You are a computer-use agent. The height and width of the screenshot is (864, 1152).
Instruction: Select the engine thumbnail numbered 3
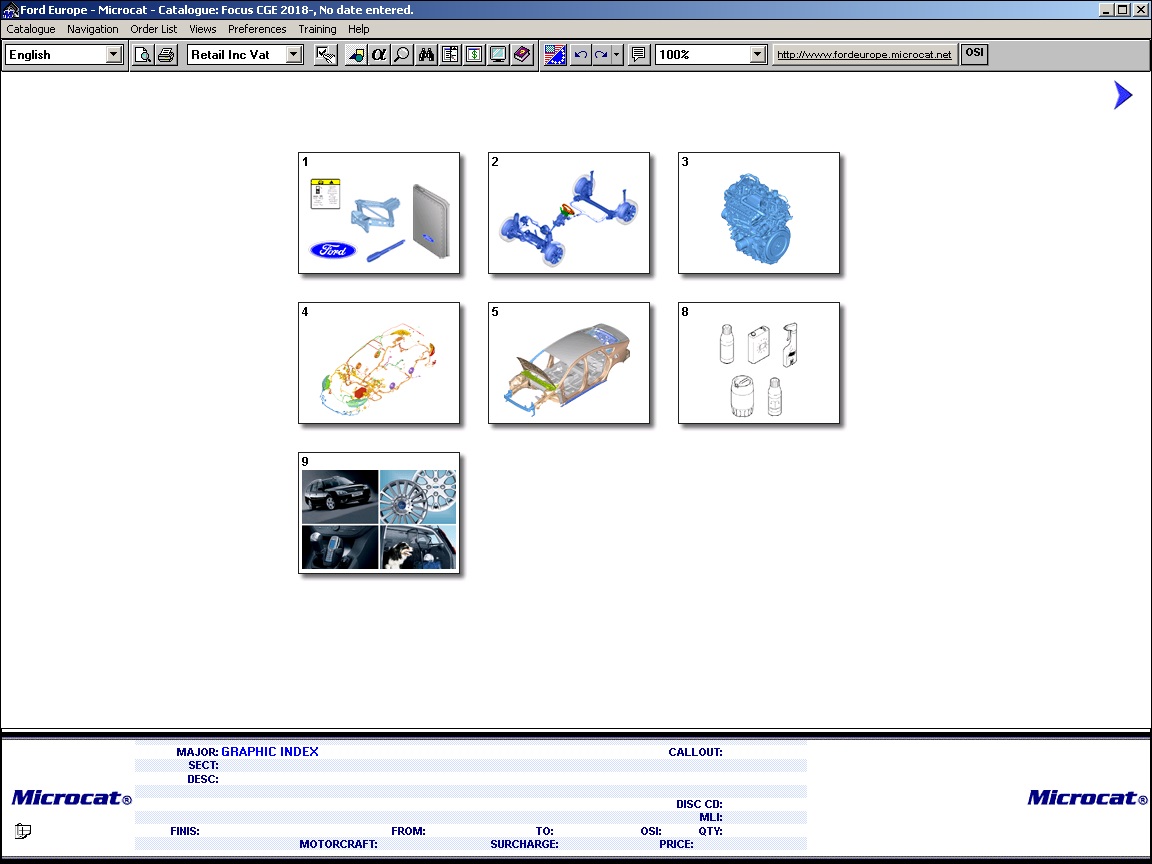tap(758, 213)
